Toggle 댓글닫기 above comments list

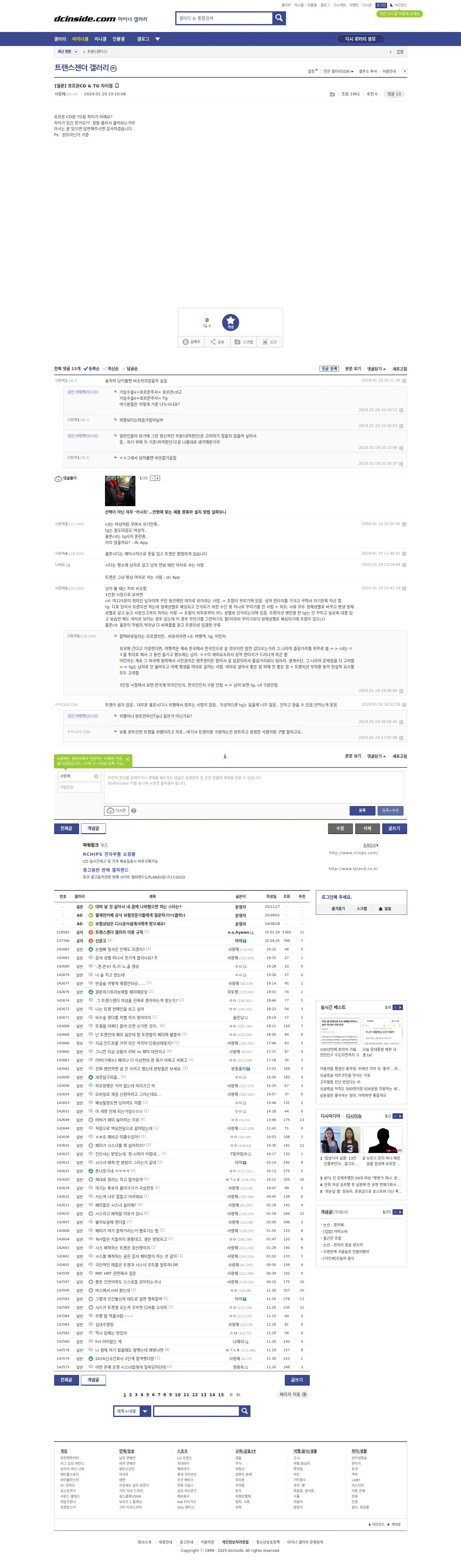tap(376, 369)
